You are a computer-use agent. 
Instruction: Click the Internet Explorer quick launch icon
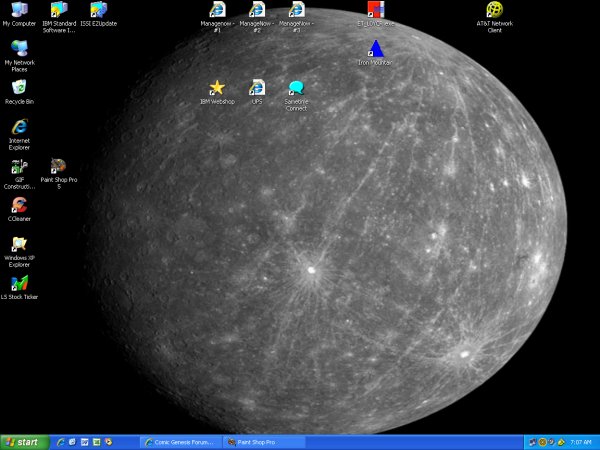[x=60, y=442]
